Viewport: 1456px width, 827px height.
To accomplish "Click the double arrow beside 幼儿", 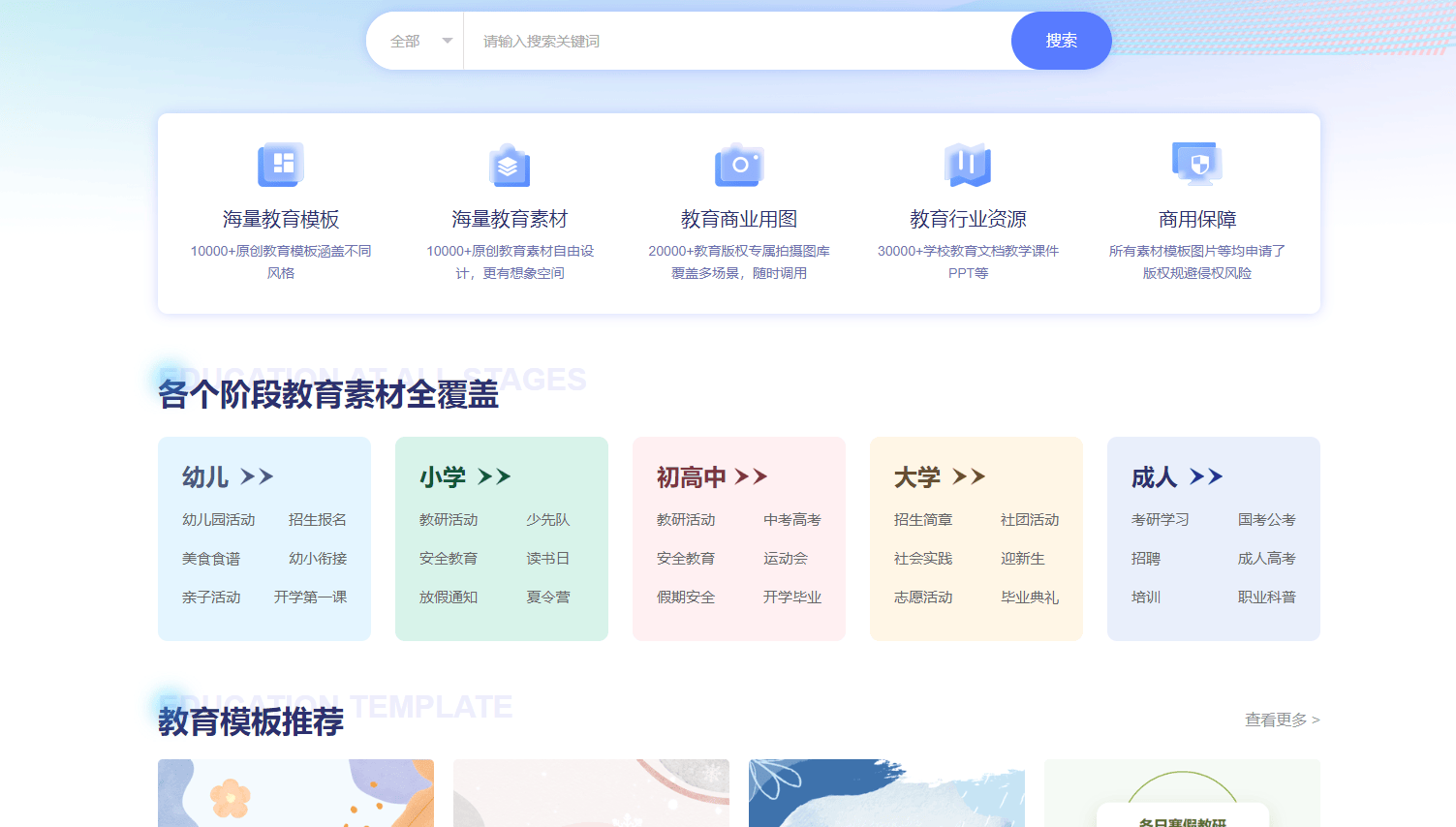I will coord(257,476).
